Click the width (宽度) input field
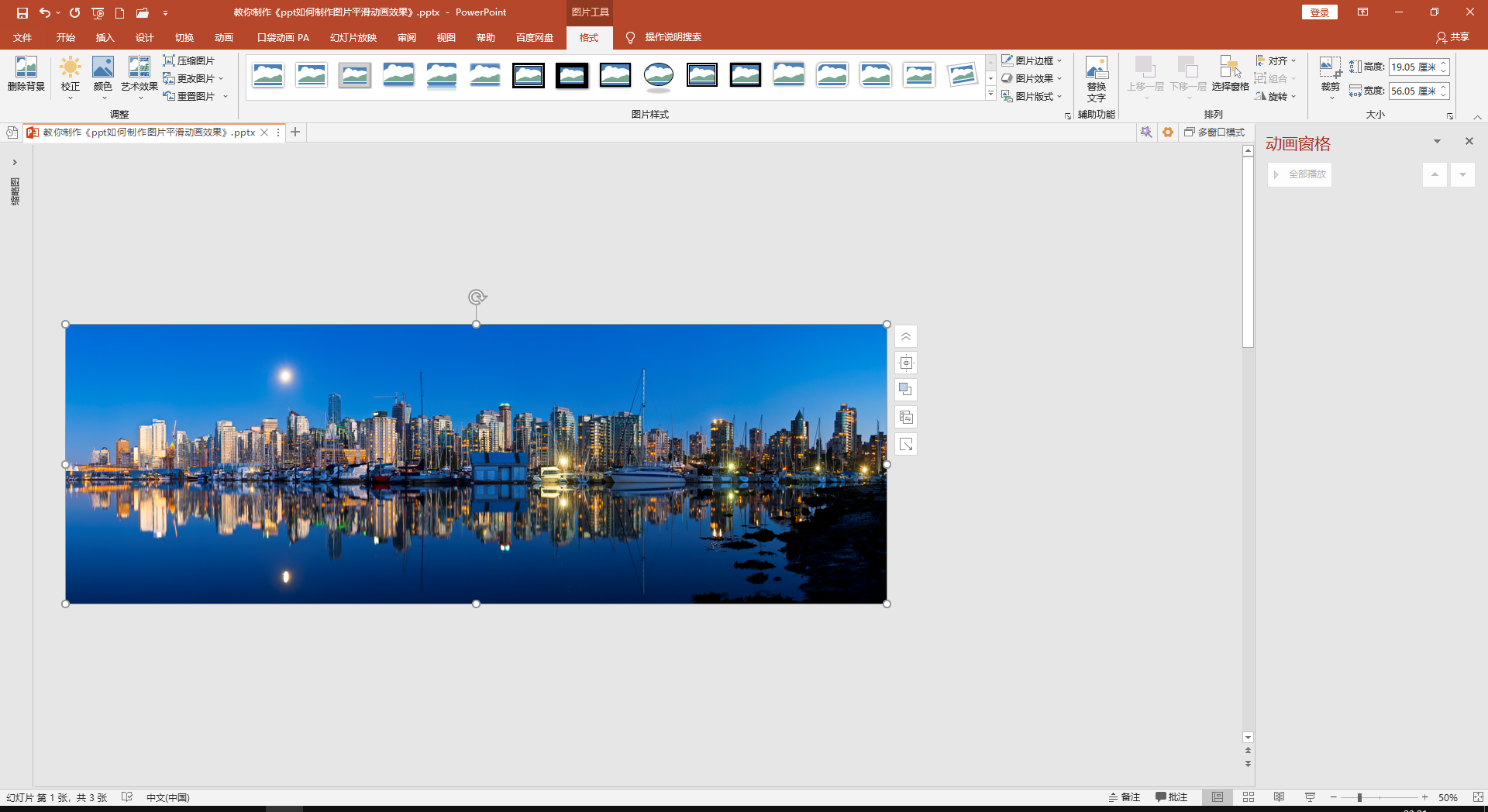 (1412, 91)
